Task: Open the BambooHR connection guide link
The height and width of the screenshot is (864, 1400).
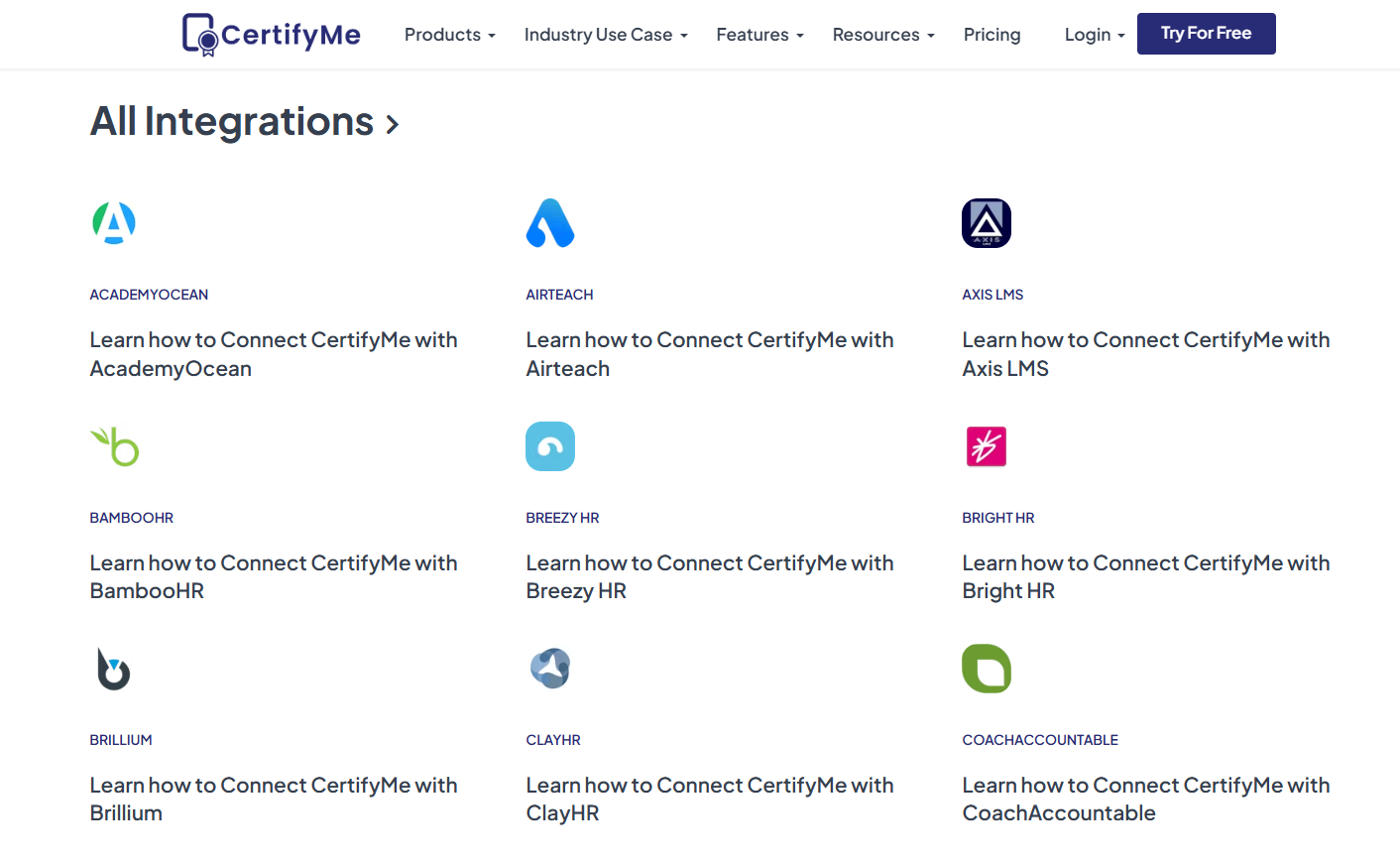Action: (x=274, y=576)
